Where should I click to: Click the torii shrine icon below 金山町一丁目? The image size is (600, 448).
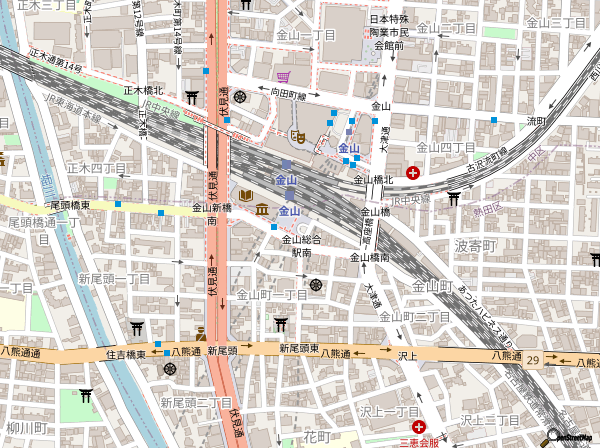279,323
